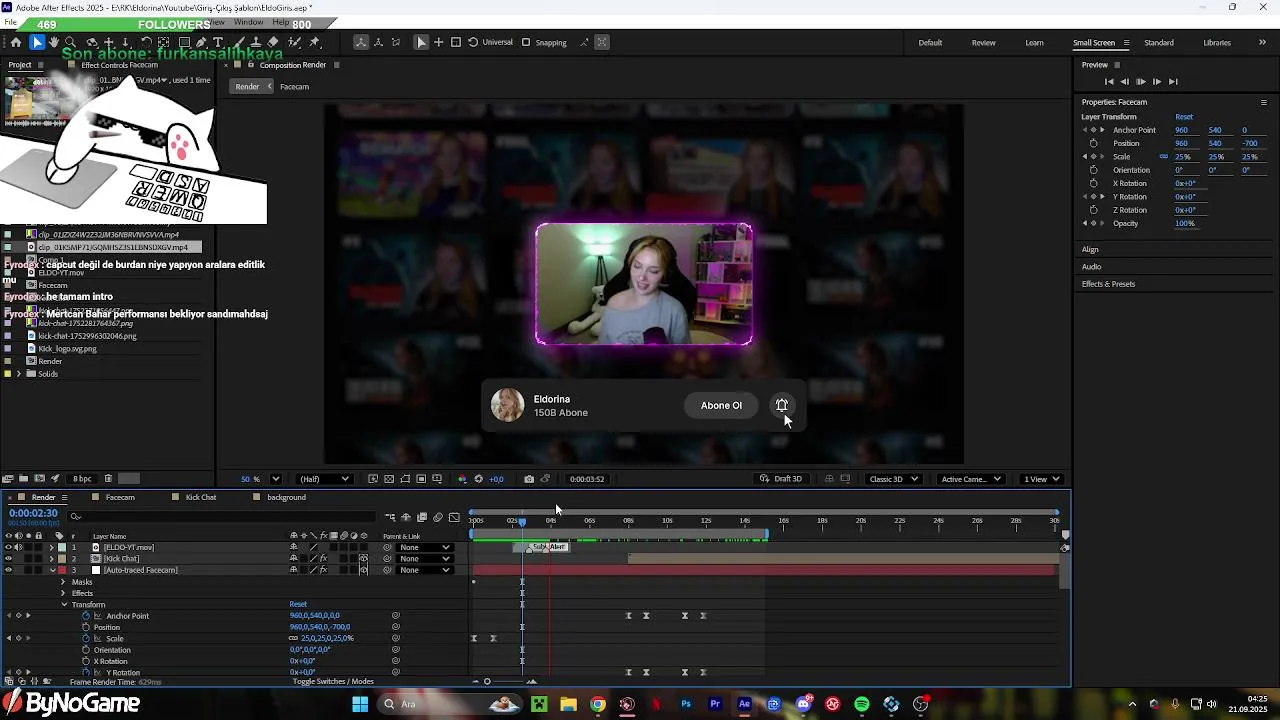Select the Learn workspace
This screenshot has width=1280, height=720.
[x=1034, y=43]
